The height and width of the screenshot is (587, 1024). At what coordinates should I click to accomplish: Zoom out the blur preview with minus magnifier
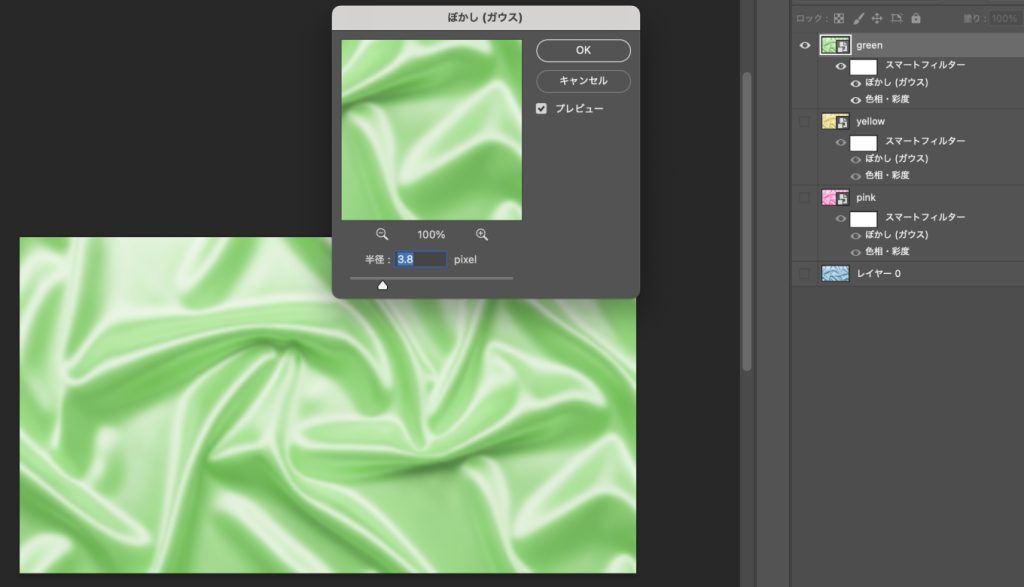tap(382, 234)
